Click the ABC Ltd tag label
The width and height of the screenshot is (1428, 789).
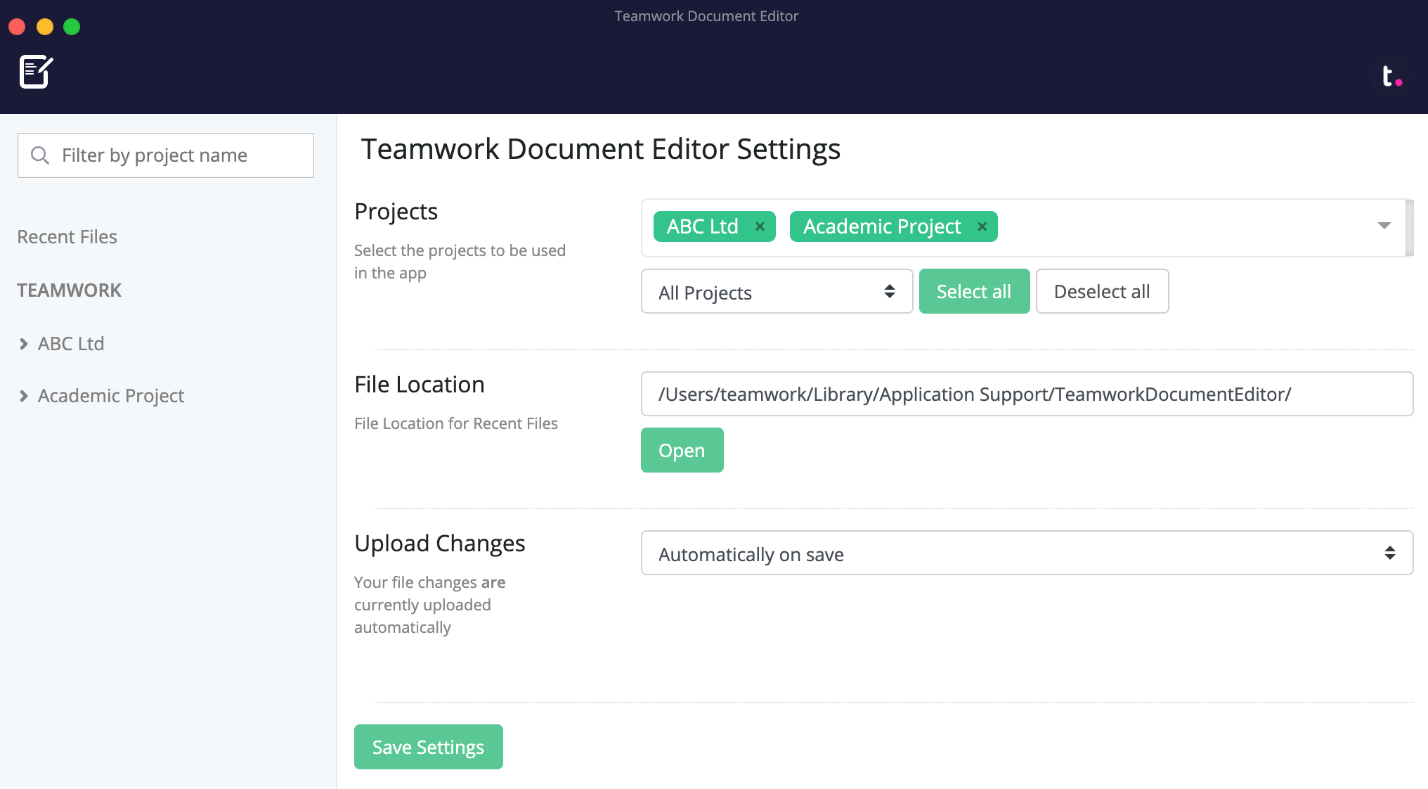[702, 227]
